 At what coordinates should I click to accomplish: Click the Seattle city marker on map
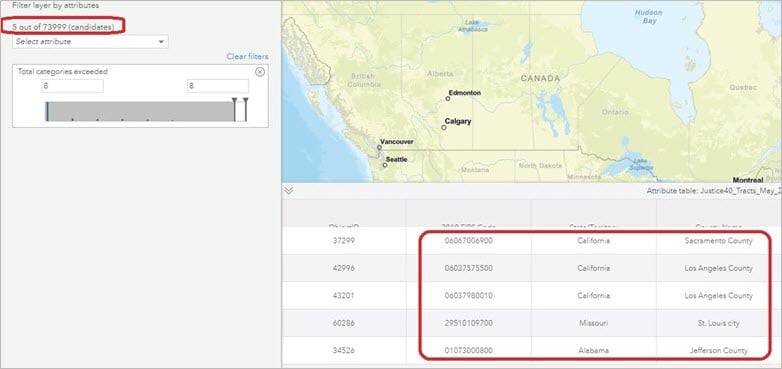[x=385, y=165]
